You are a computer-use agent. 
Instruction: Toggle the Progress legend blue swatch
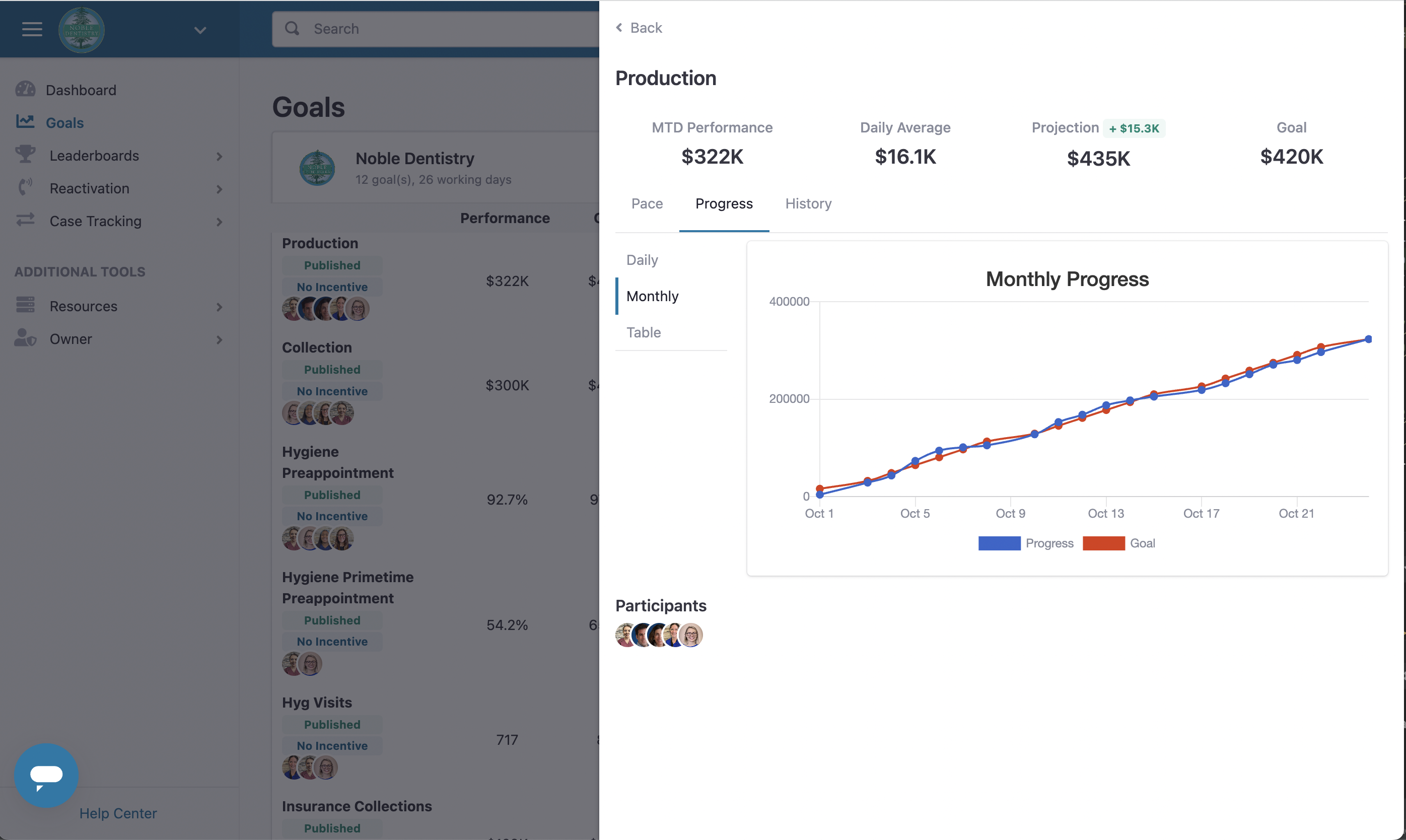coord(1000,543)
